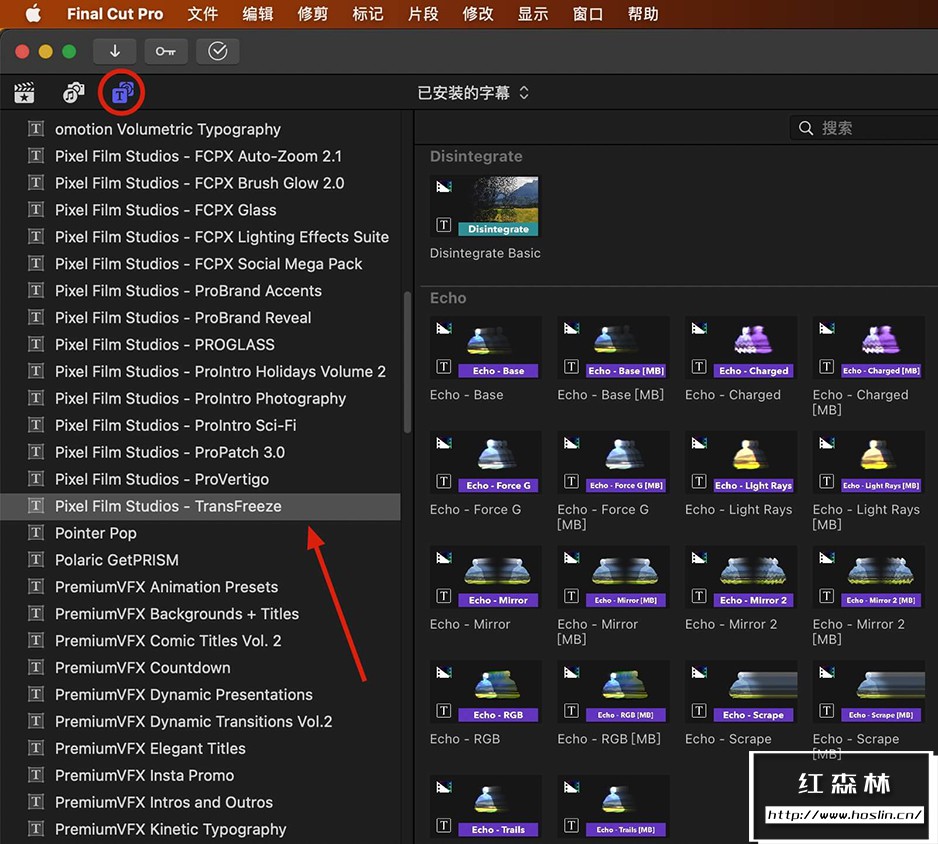Image resolution: width=938 pixels, height=844 pixels.
Task: Open the 显示 menu
Action: coord(533,13)
